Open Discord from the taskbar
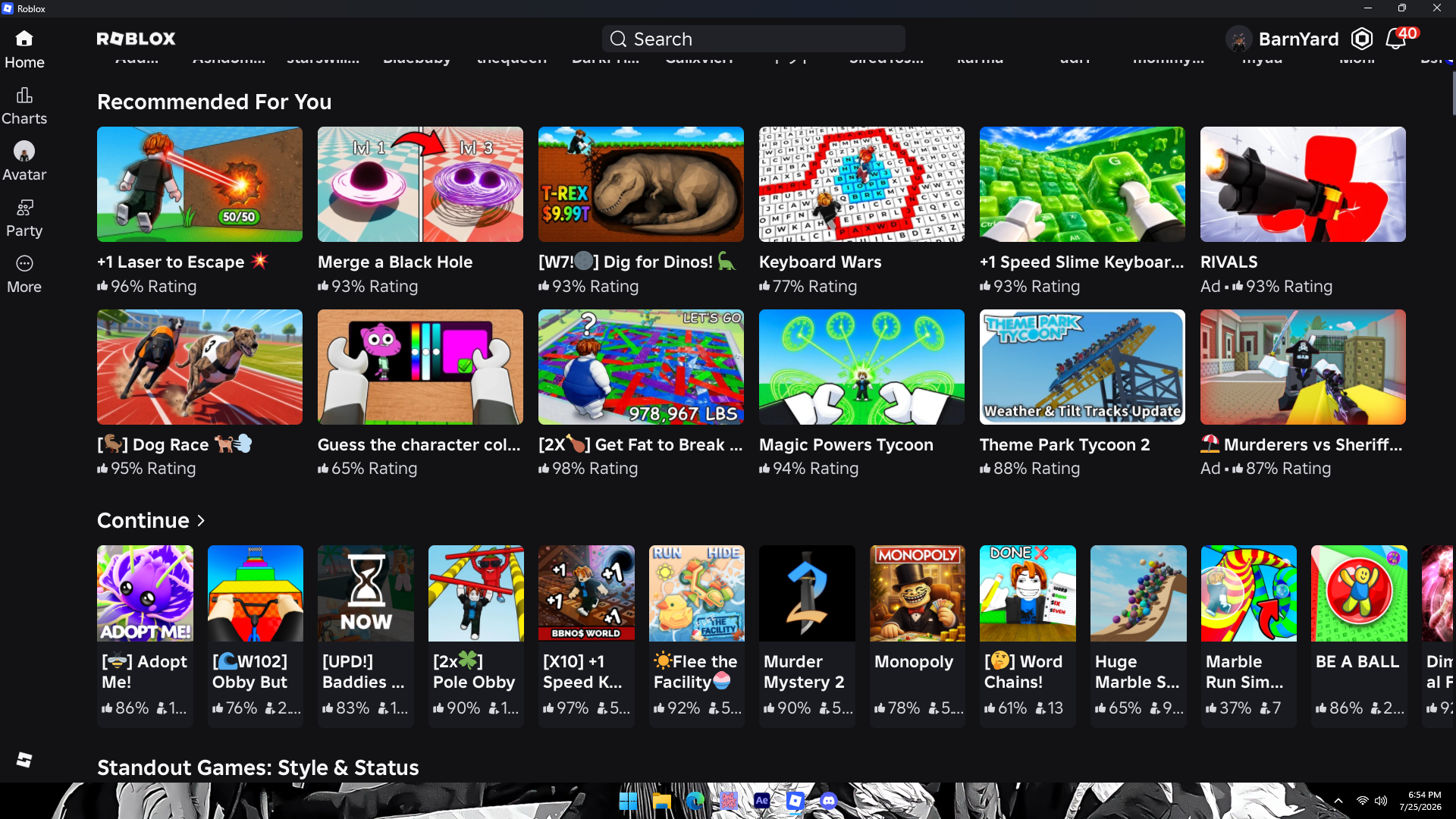Image resolution: width=1456 pixels, height=819 pixels. point(829,801)
